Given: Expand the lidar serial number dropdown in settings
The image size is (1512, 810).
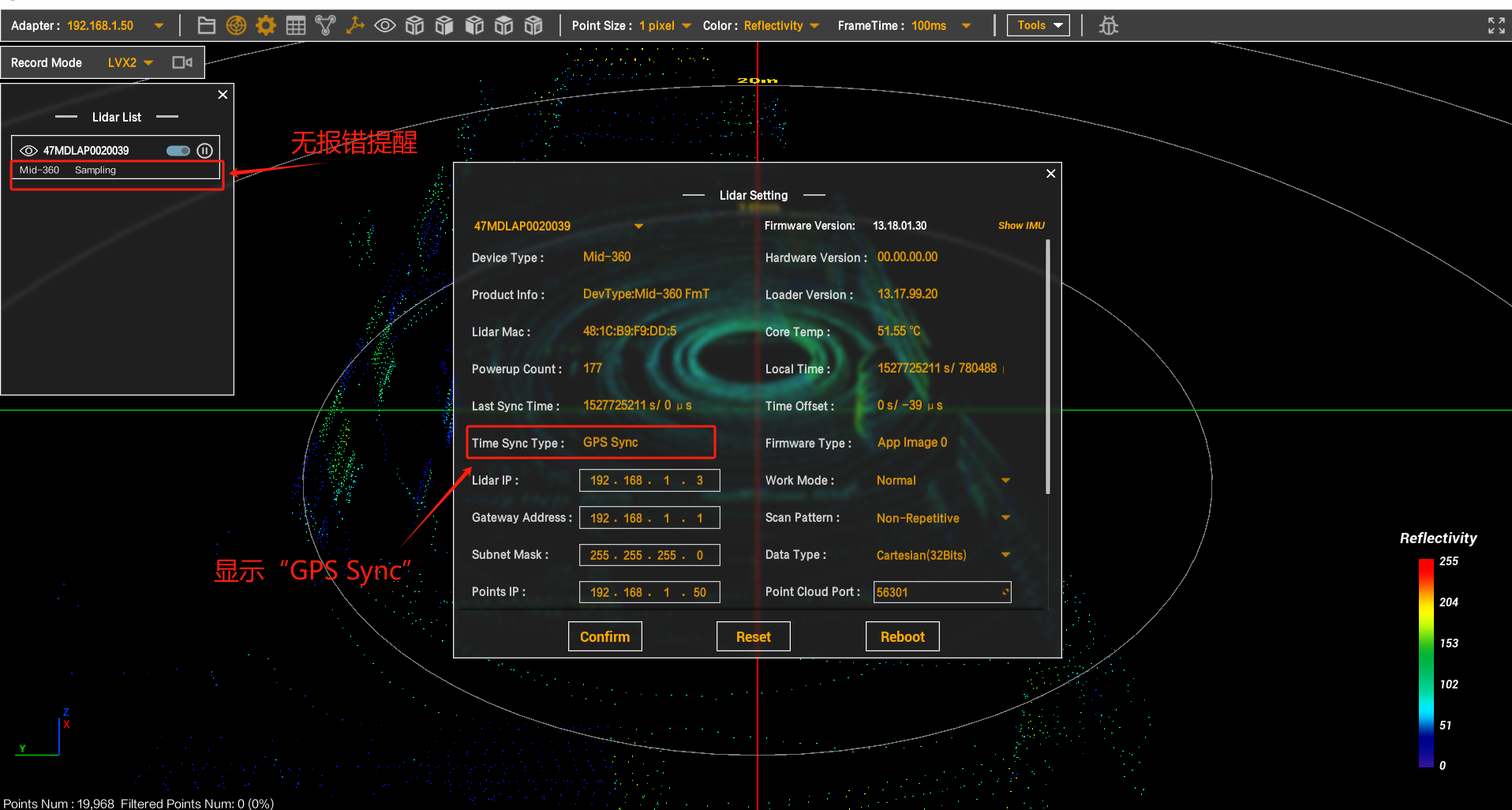Looking at the screenshot, I should pyautogui.click(x=638, y=226).
